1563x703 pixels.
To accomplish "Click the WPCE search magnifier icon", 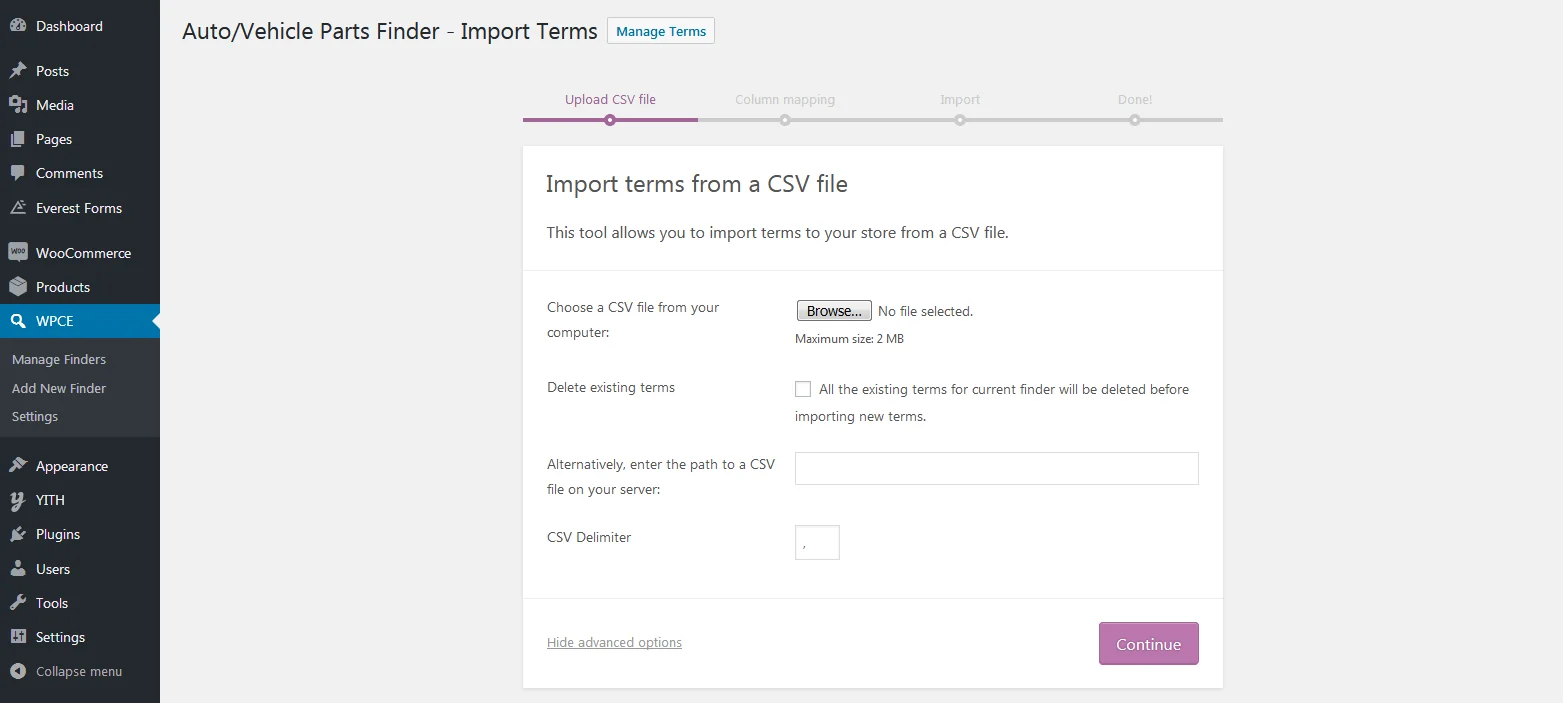I will 18,321.
